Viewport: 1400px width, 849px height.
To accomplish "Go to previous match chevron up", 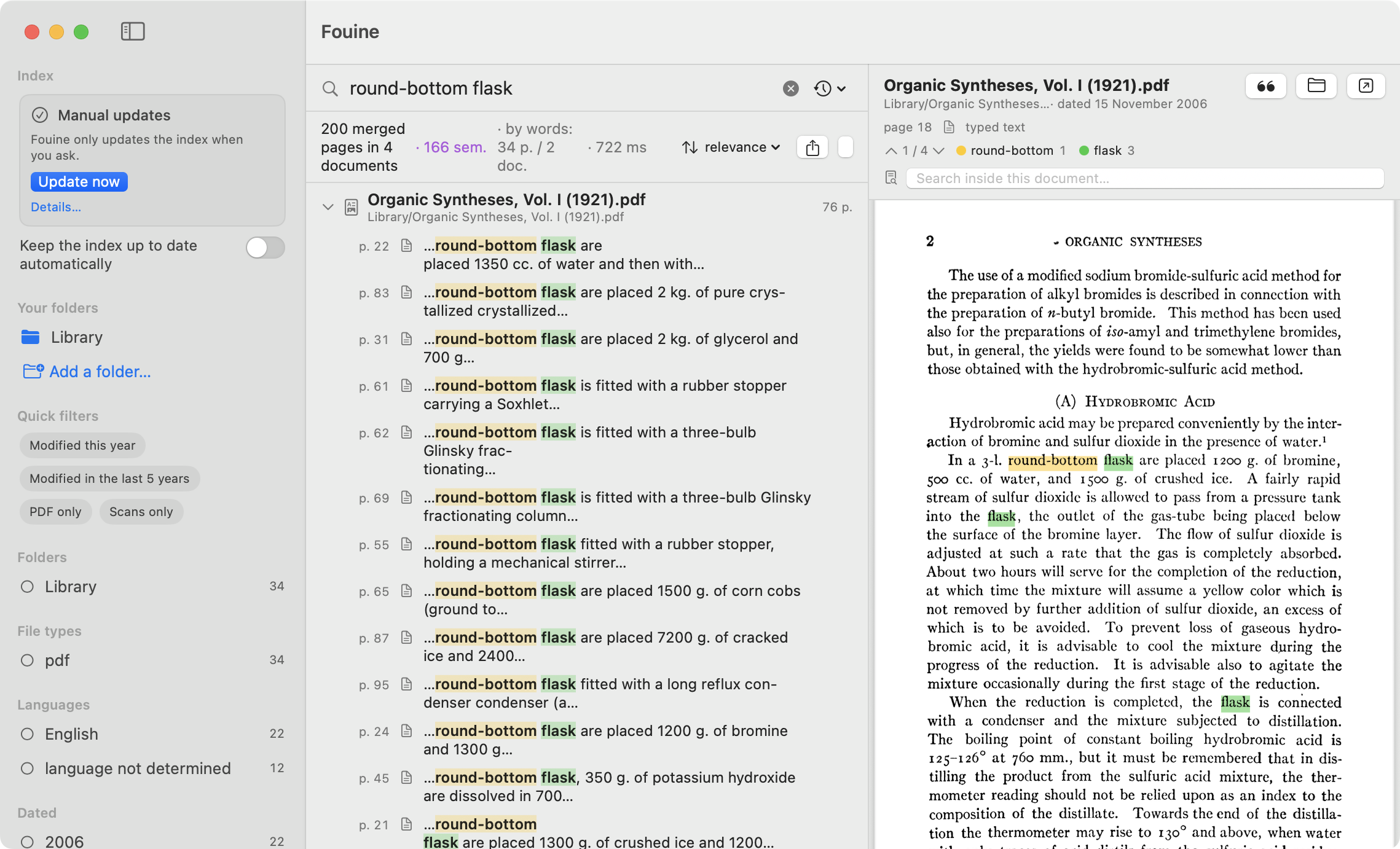I will click(x=891, y=151).
